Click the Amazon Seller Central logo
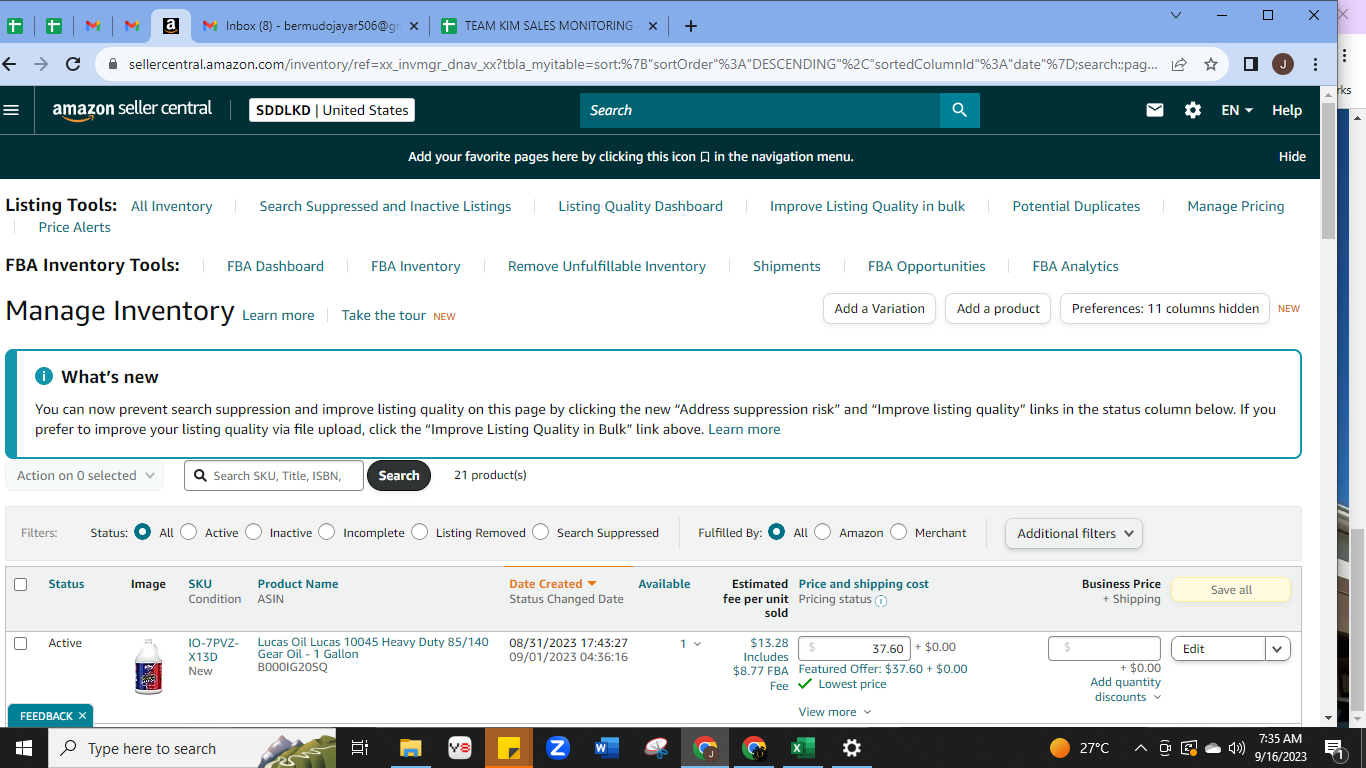Screen dimensions: 1366x768 (x=132, y=110)
